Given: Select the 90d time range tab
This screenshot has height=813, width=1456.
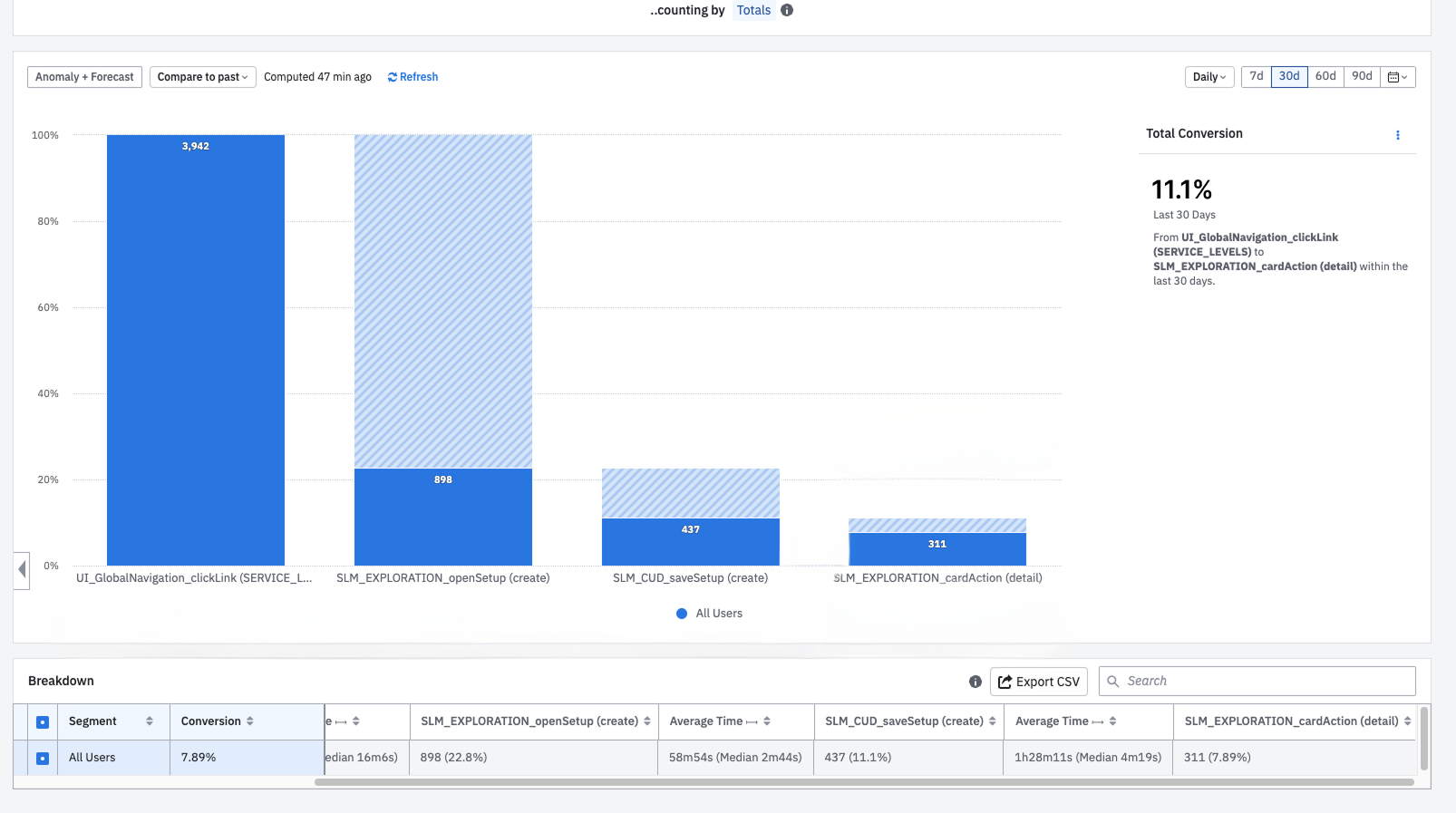Looking at the screenshot, I should click(x=1362, y=76).
